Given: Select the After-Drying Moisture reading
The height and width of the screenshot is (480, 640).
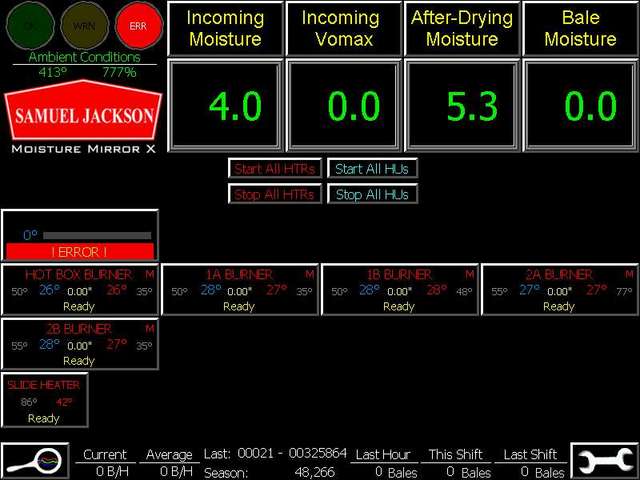Looking at the screenshot, I should tap(462, 106).
